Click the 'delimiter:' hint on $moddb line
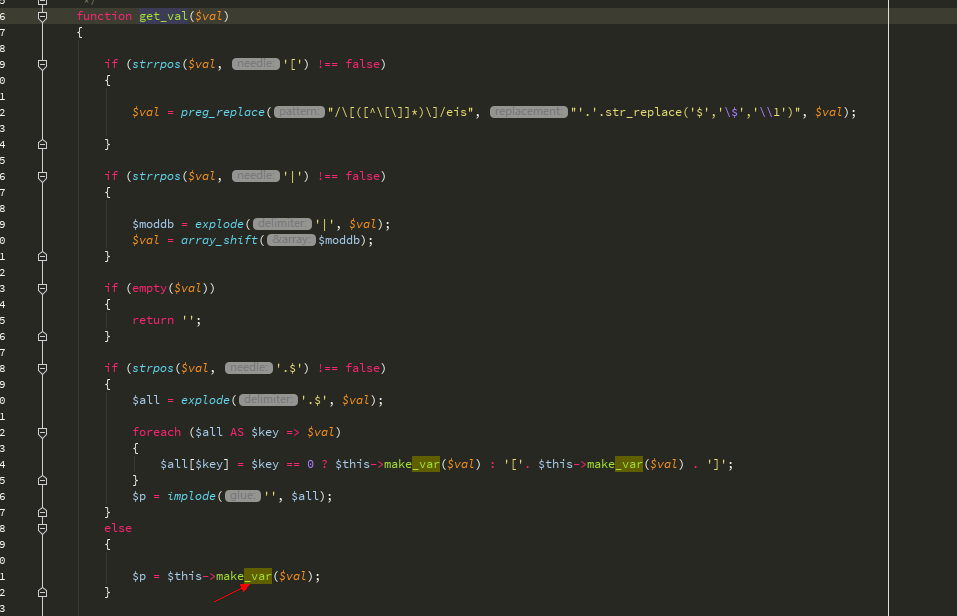The width and height of the screenshot is (957, 616). pos(282,224)
